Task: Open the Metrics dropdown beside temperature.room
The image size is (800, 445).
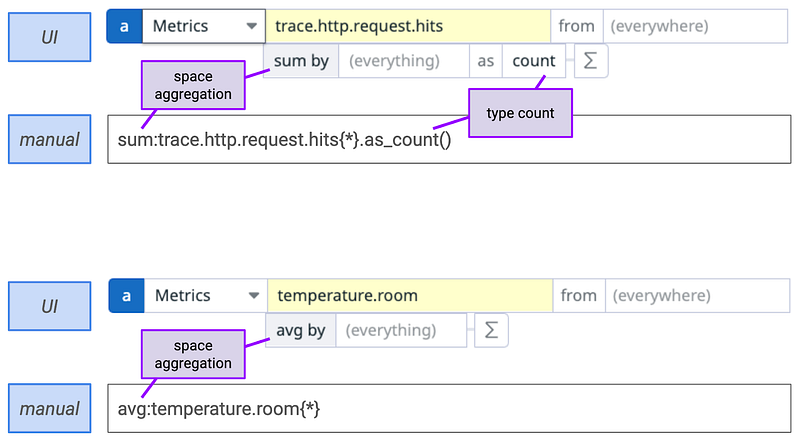Action: coord(205,295)
